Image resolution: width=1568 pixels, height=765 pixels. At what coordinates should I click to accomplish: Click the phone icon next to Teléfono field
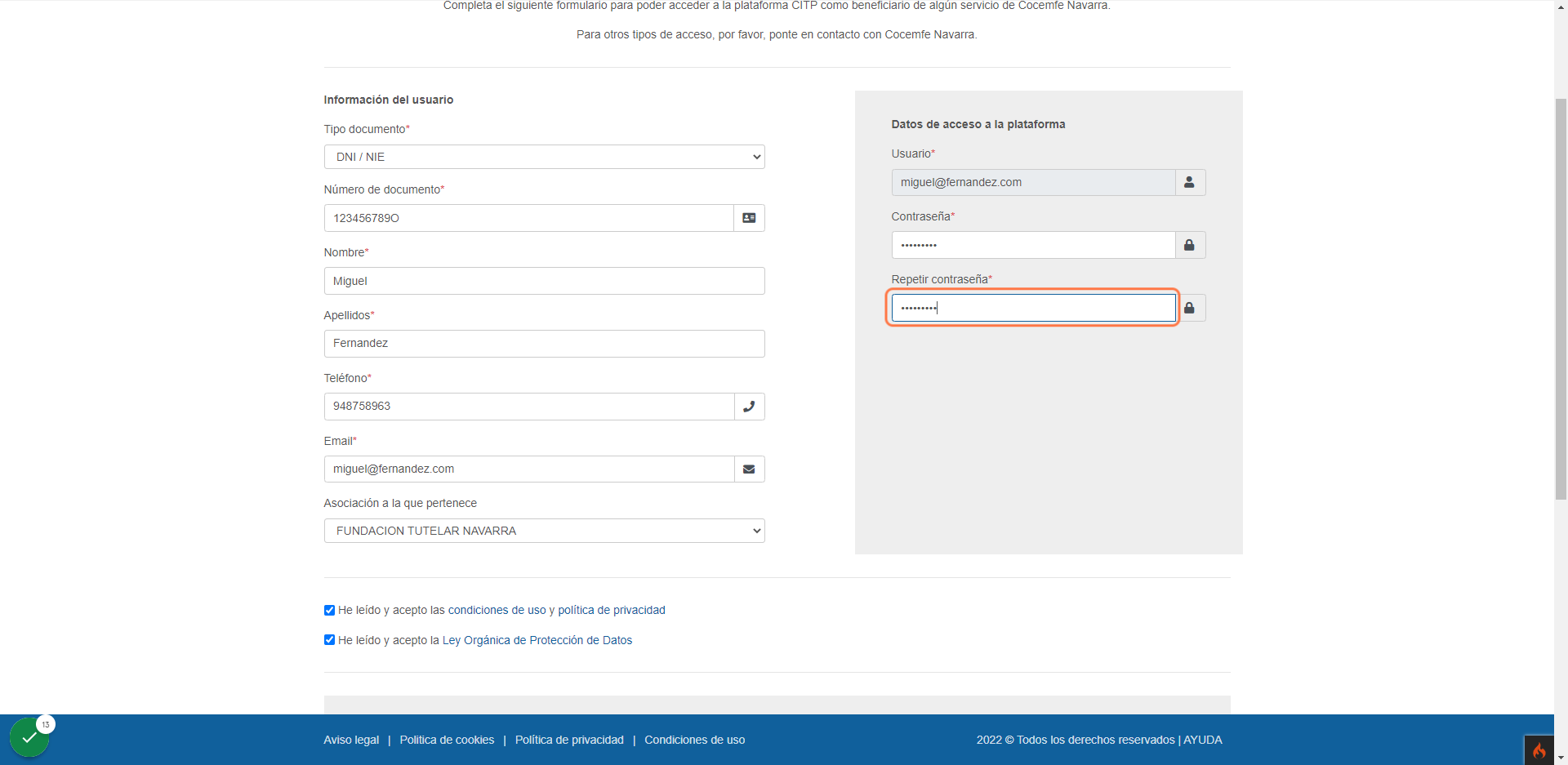[x=749, y=407]
